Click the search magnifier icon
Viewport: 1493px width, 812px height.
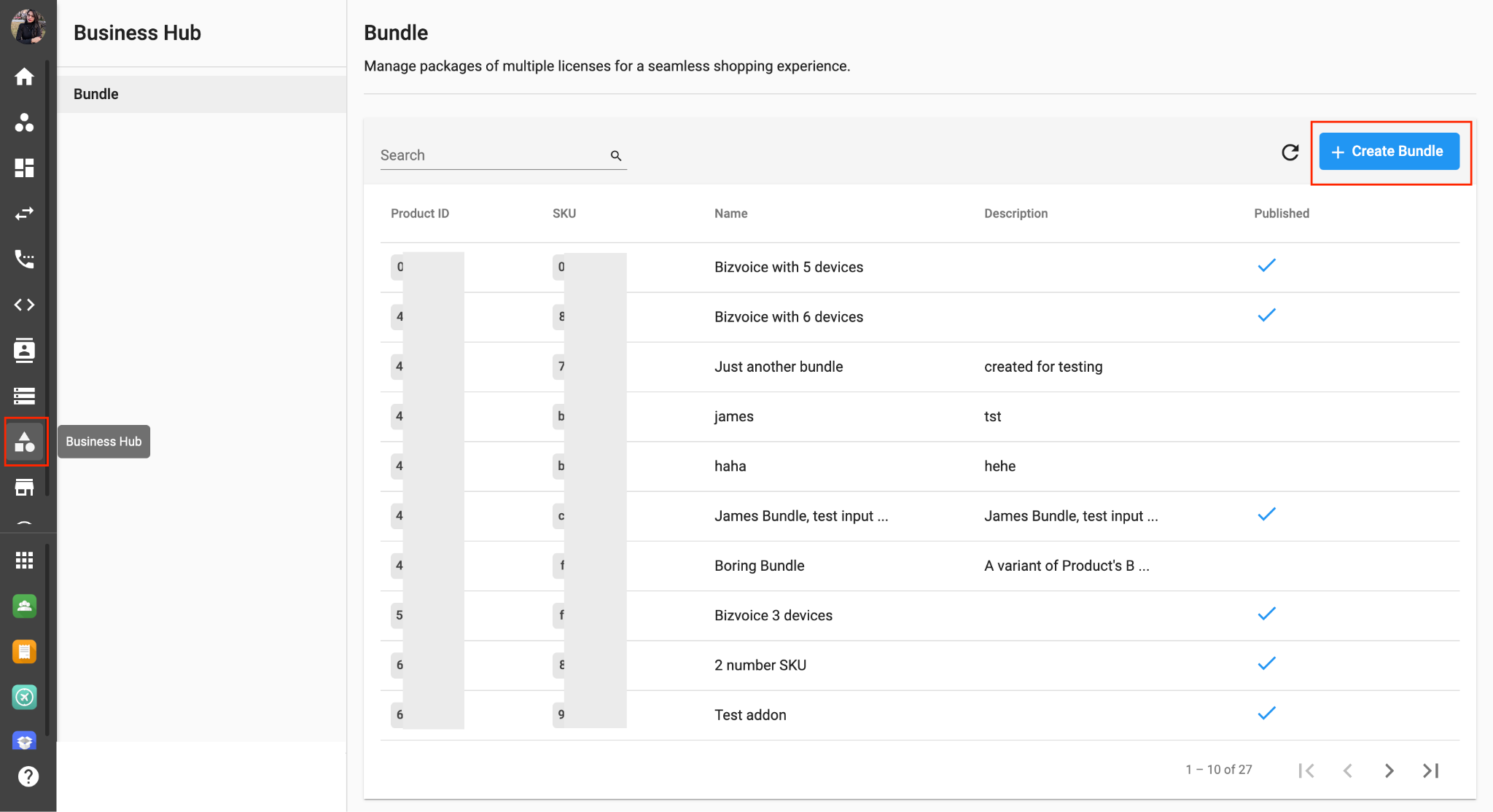click(616, 155)
